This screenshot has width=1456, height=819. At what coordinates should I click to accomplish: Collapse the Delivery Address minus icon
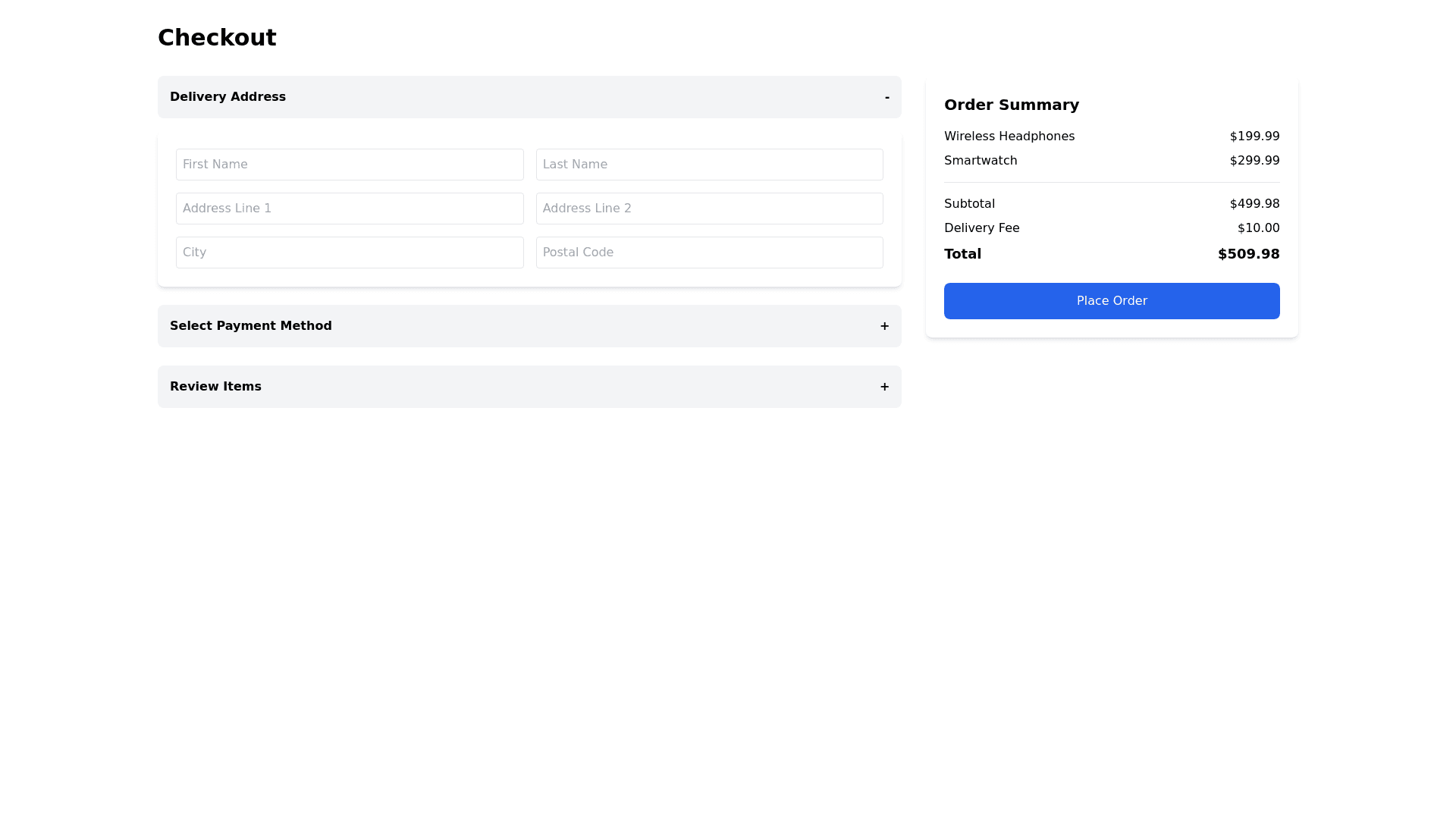(886, 97)
